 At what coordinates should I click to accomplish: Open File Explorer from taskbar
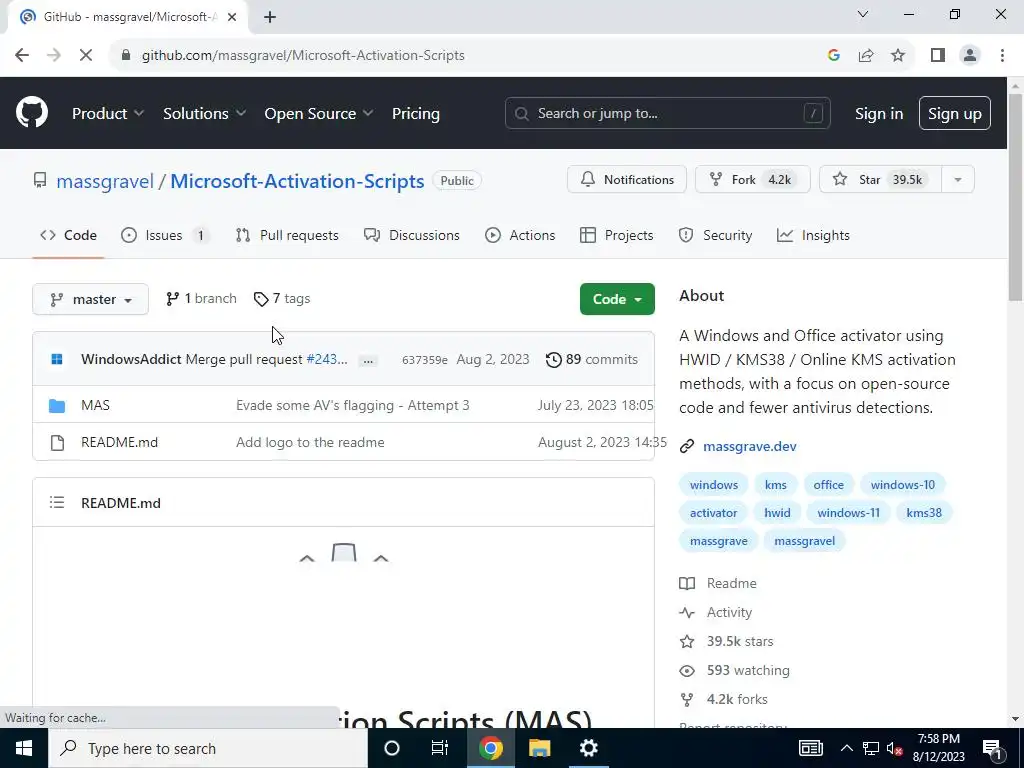(x=539, y=748)
